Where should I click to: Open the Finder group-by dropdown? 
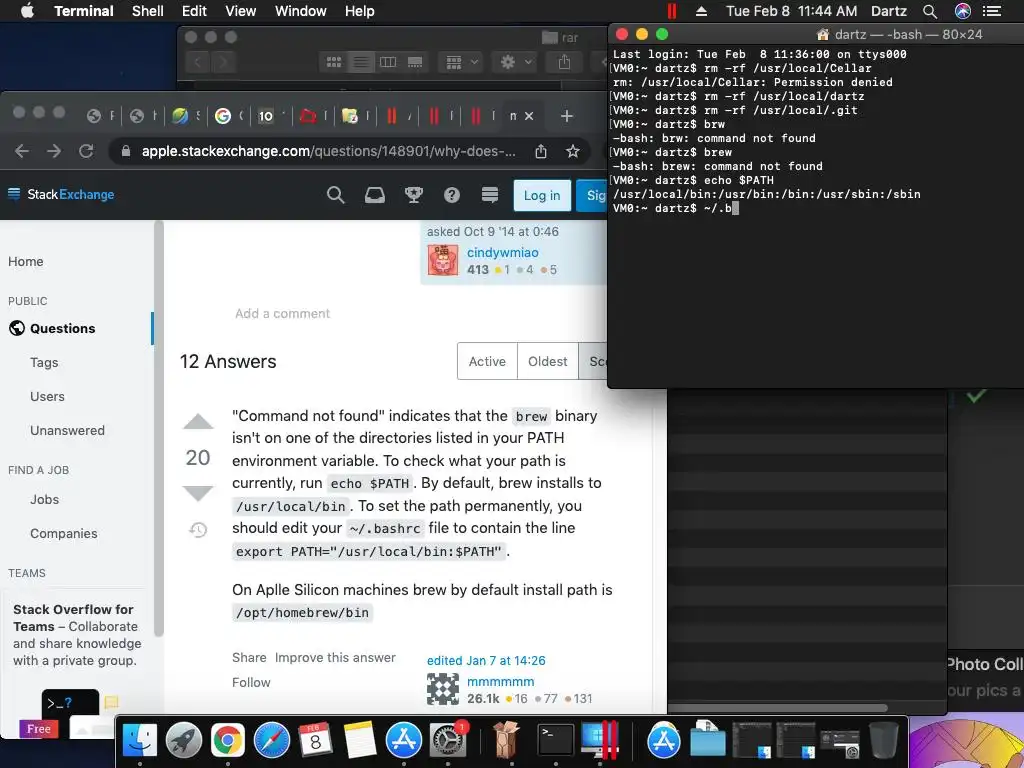pyautogui.click(x=461, y=62)
